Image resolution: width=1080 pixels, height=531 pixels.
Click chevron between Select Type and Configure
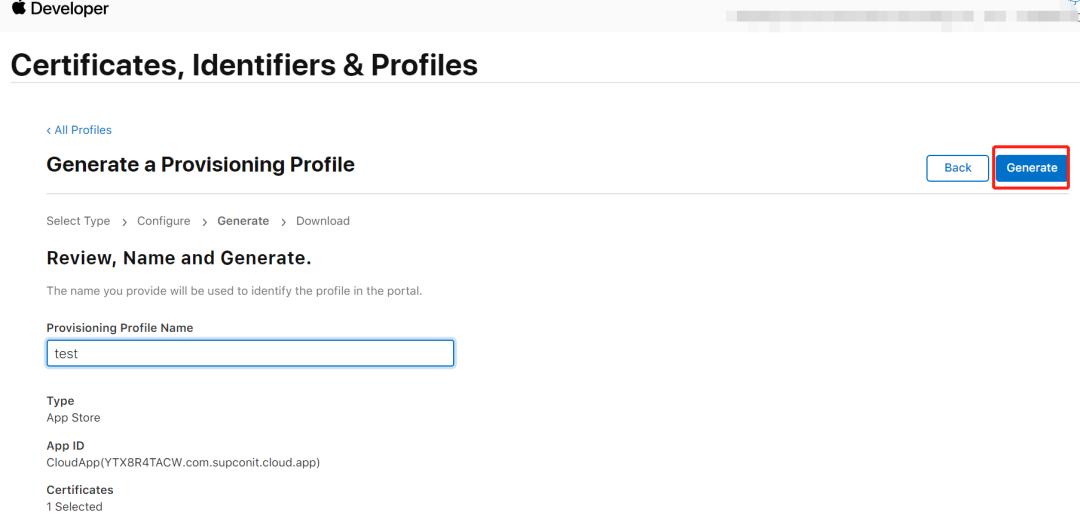124,222
